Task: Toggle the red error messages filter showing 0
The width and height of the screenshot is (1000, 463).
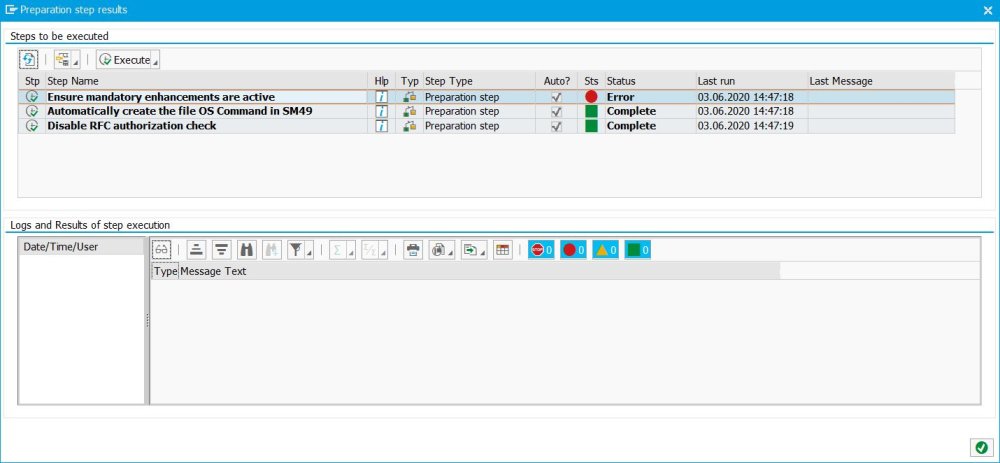Action: [573, 250]
